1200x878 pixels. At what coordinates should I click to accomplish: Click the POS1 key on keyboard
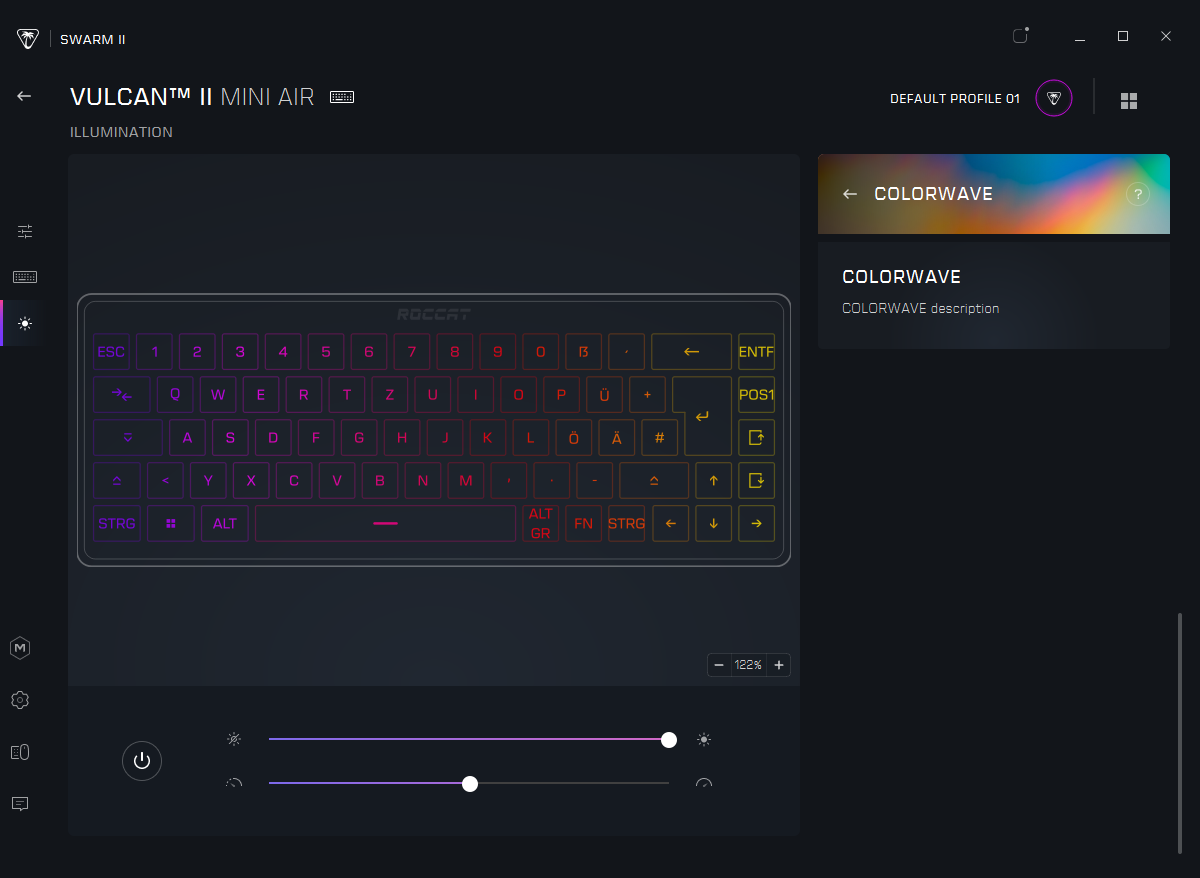(x=756, y=395)
